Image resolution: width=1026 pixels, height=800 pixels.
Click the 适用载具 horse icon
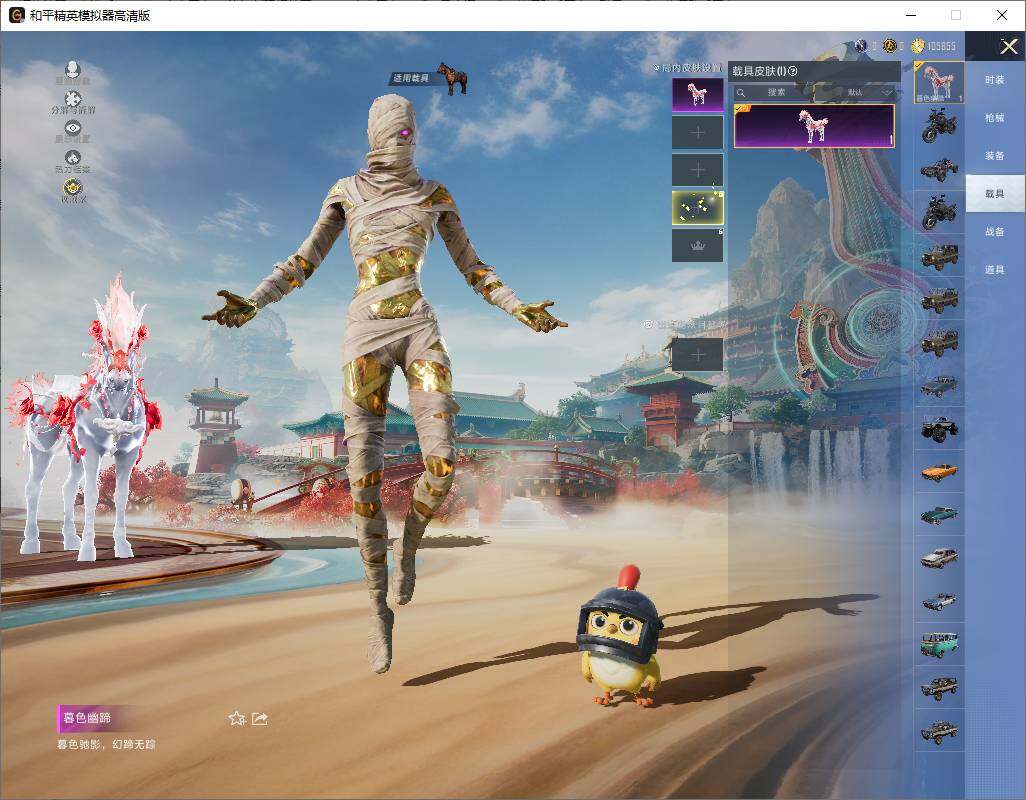[x=453, y=78]
